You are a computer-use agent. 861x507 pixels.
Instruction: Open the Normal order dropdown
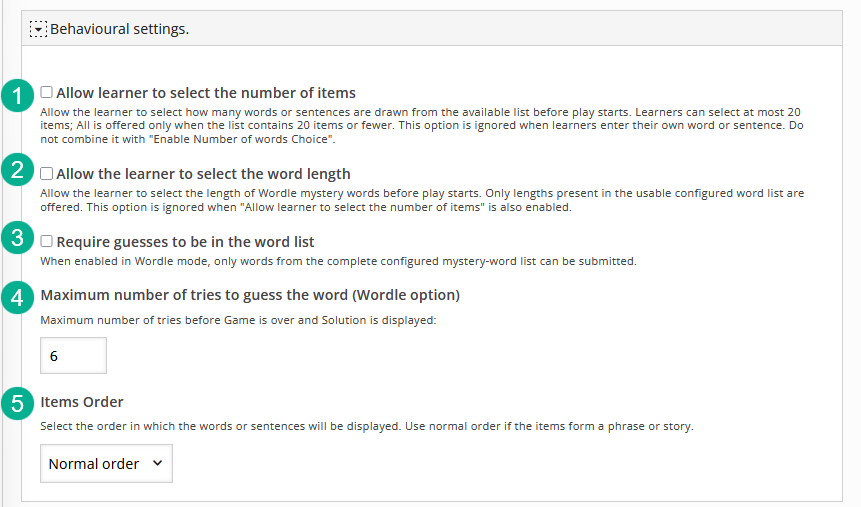click(x=107, y=464)
